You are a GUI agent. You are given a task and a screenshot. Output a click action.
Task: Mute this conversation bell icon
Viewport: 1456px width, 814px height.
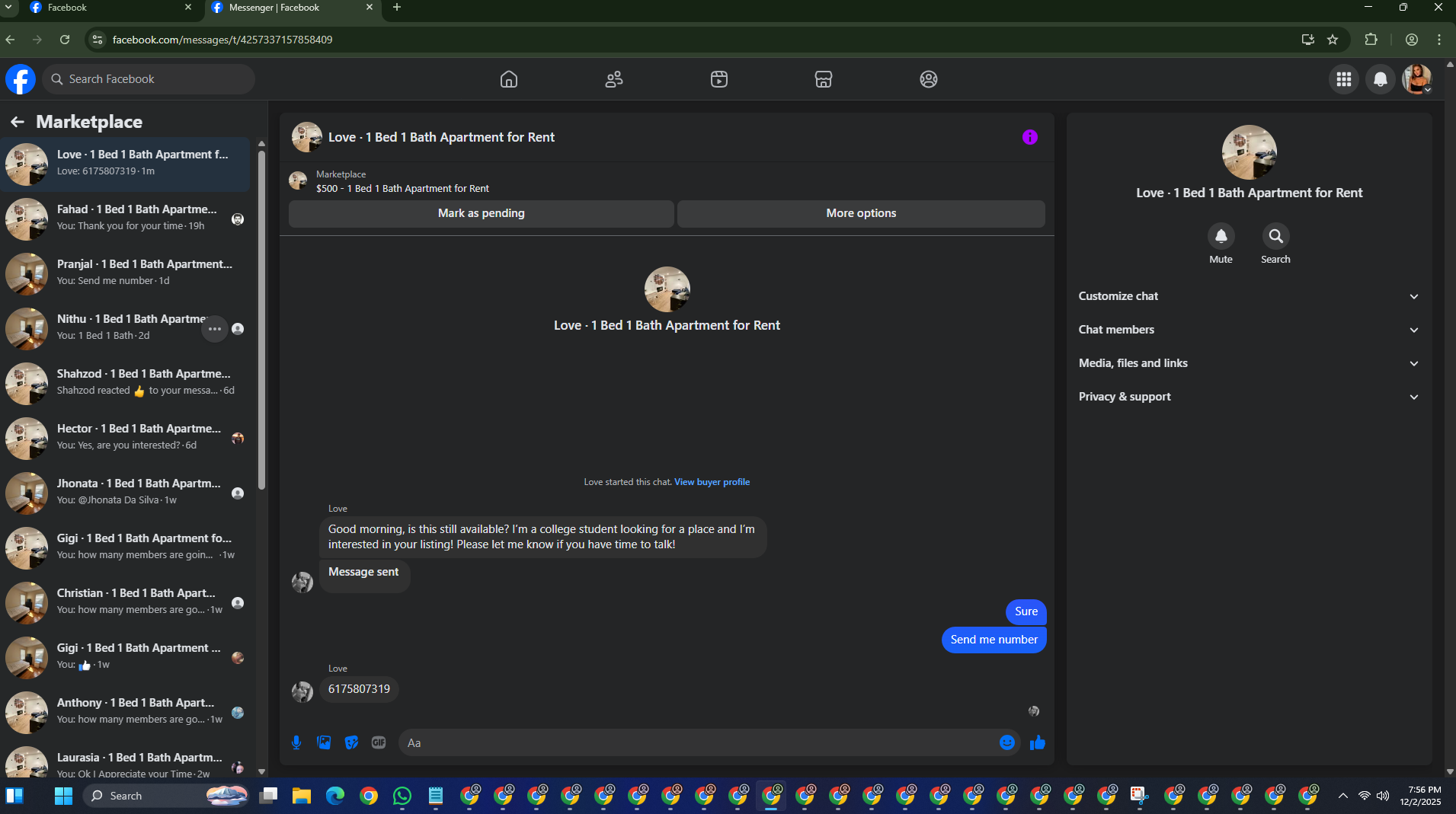1221,236
